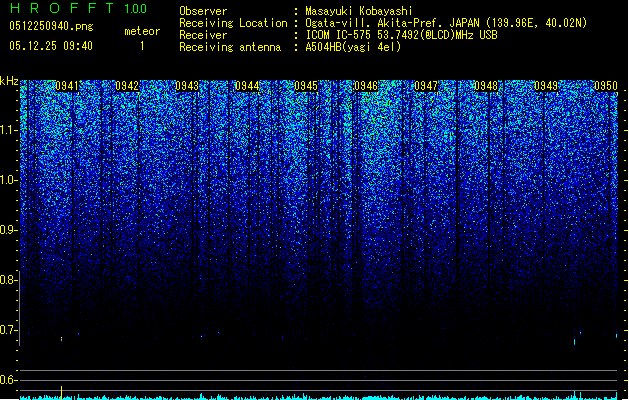Select the file name 0512250940.png
The image size is (629, 400).
(x=51, y=26)
